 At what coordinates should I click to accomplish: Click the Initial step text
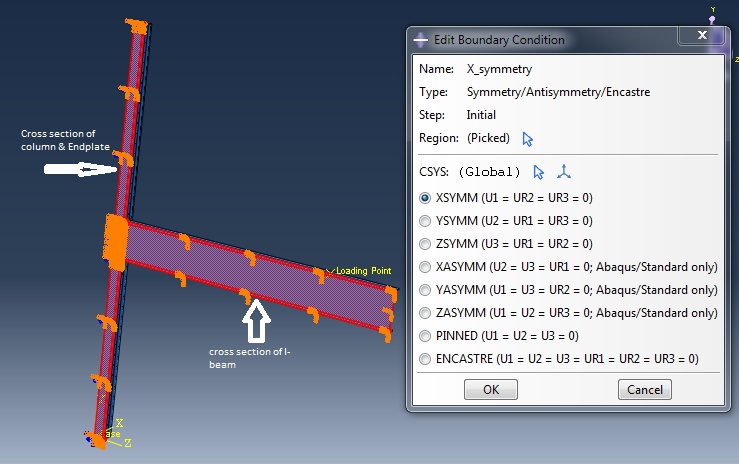coord(481,115)
